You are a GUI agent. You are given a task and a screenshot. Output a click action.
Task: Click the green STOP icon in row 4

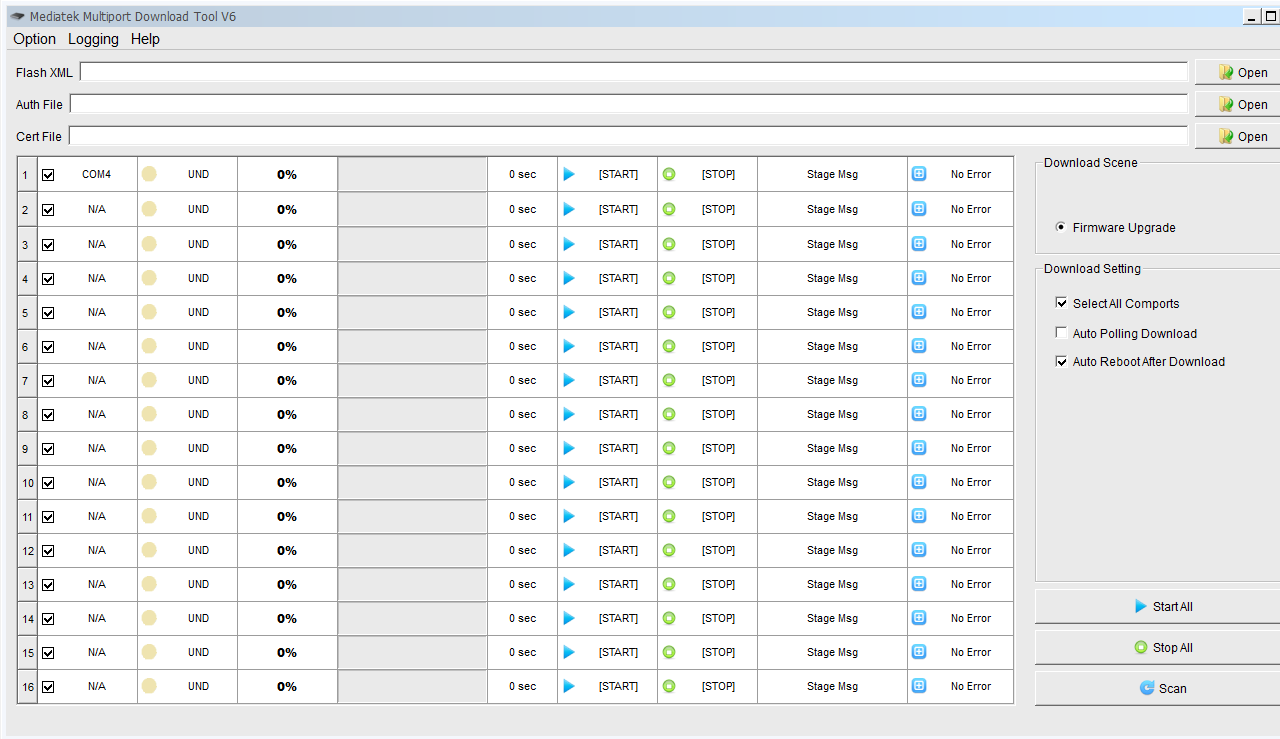click(x=669, y=278)
